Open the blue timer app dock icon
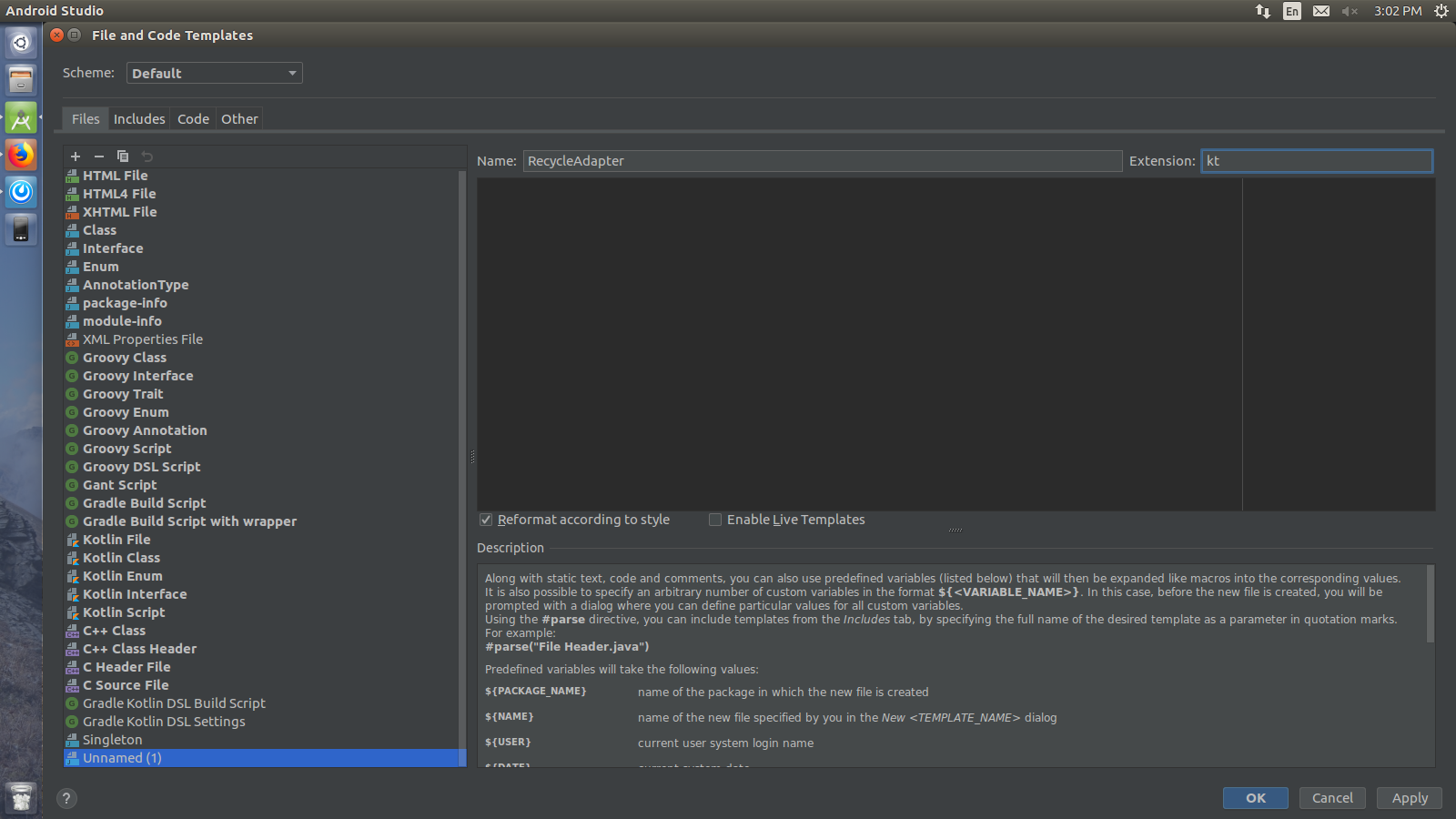 coord(21,192)
